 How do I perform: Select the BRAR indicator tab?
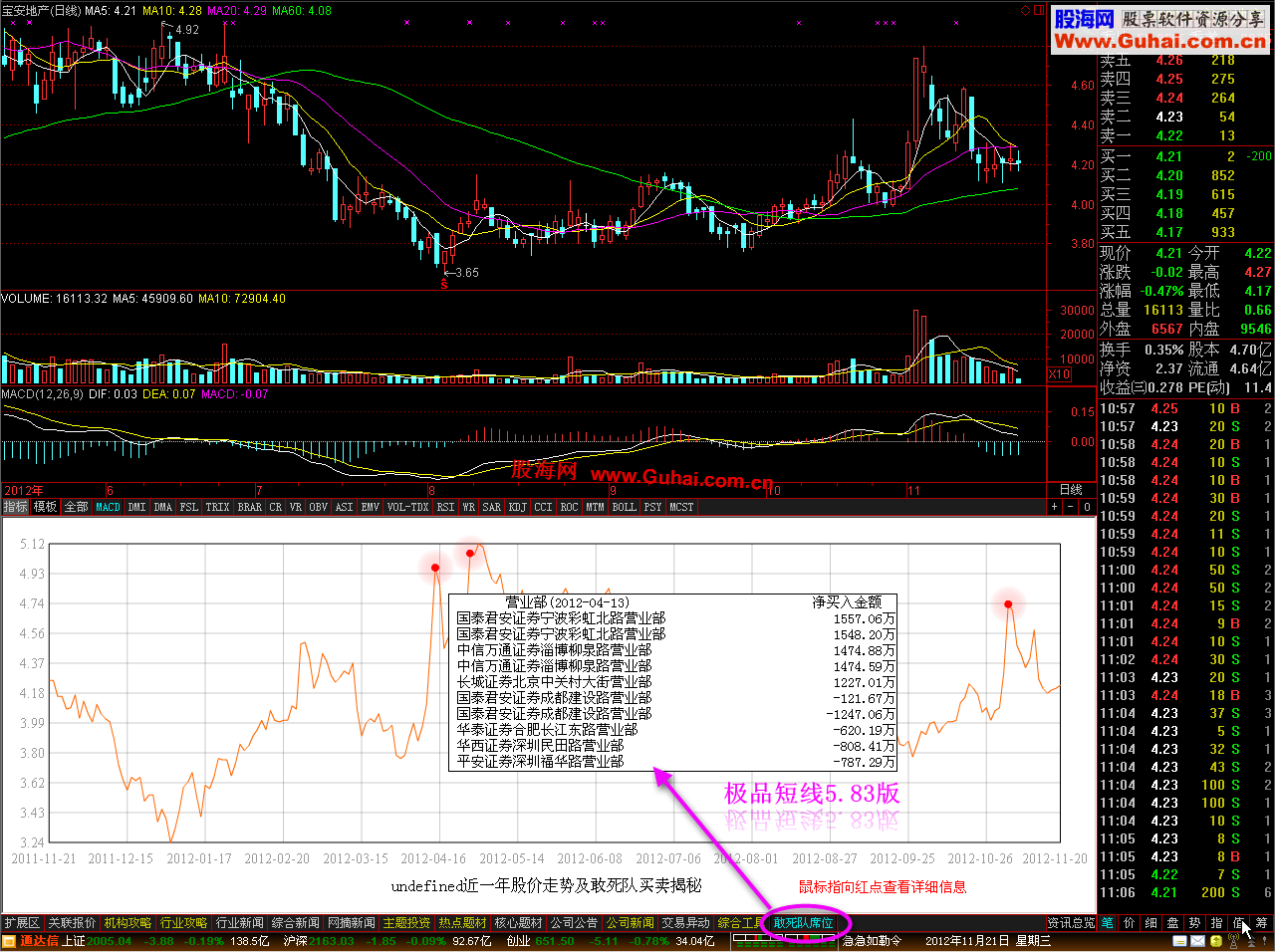[x=250, y=507]
